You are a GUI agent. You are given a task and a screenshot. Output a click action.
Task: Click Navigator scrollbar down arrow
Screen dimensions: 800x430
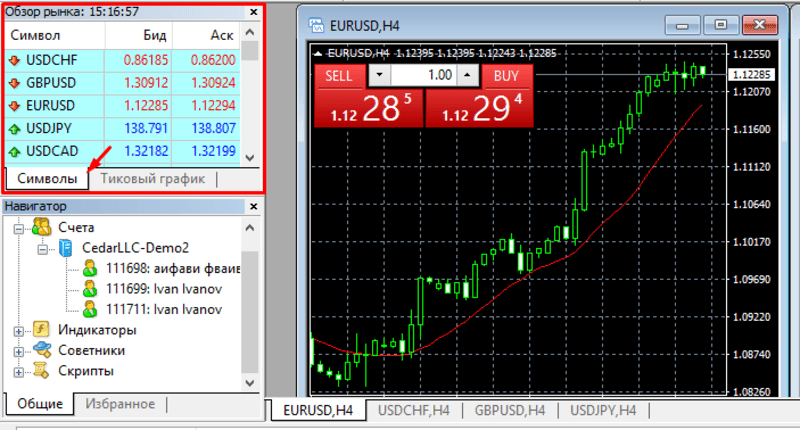point(249,383)
